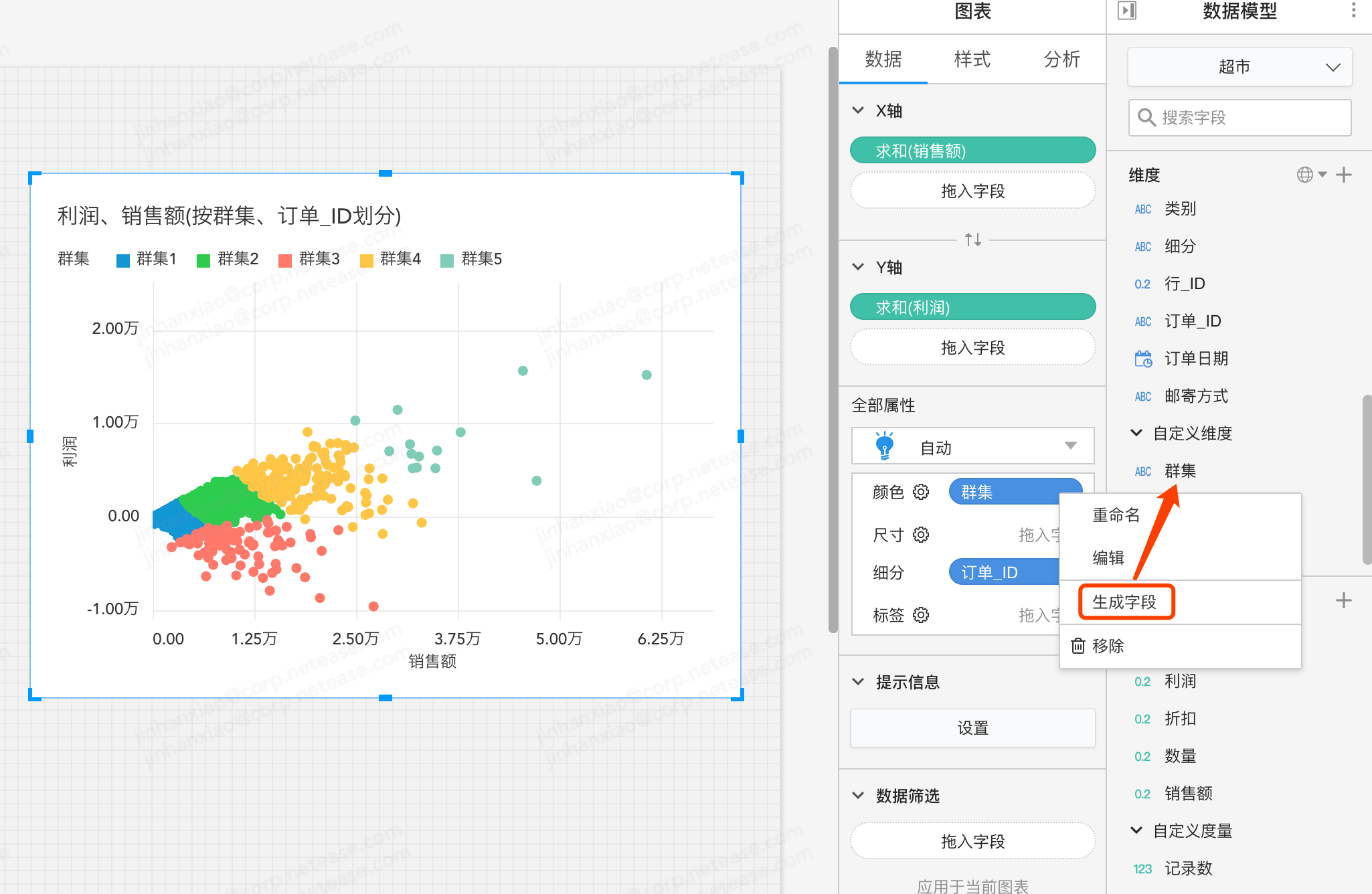Collapse the X轴 section
This screenshot has width=1372, height=894.
858,110
